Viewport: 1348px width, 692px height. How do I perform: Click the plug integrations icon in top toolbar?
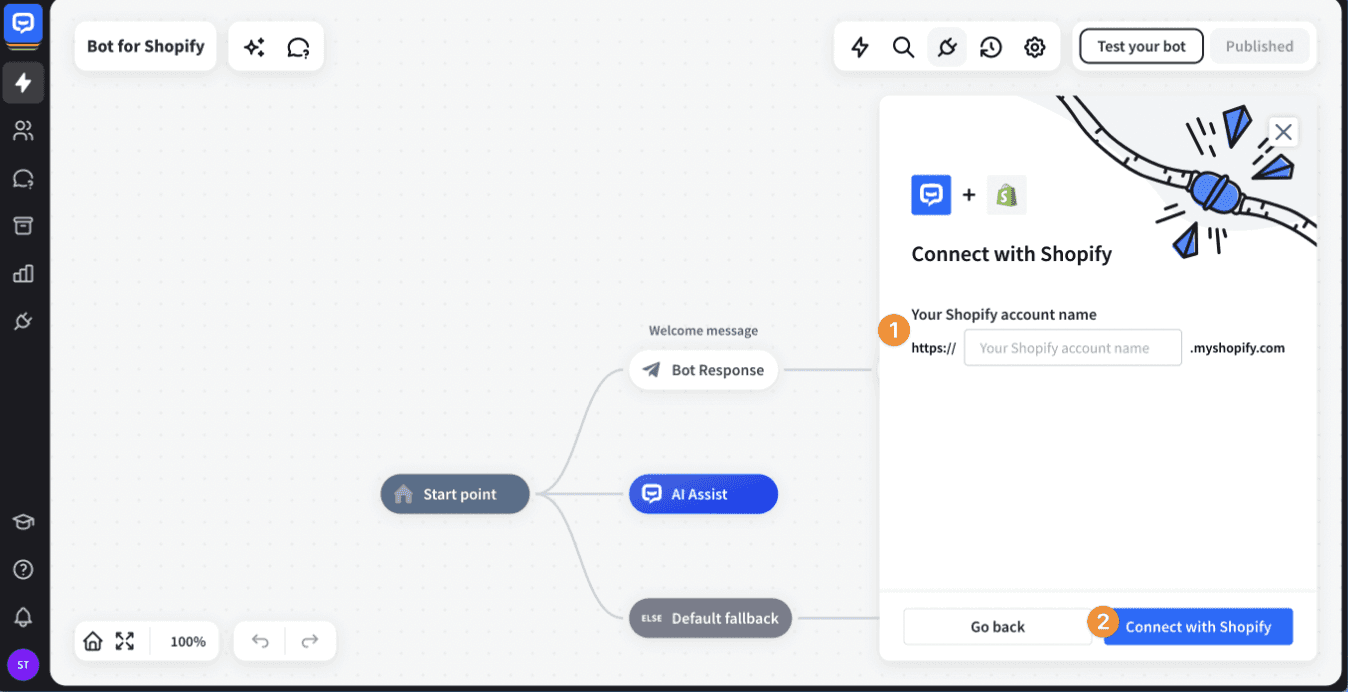tap(947, 47)
